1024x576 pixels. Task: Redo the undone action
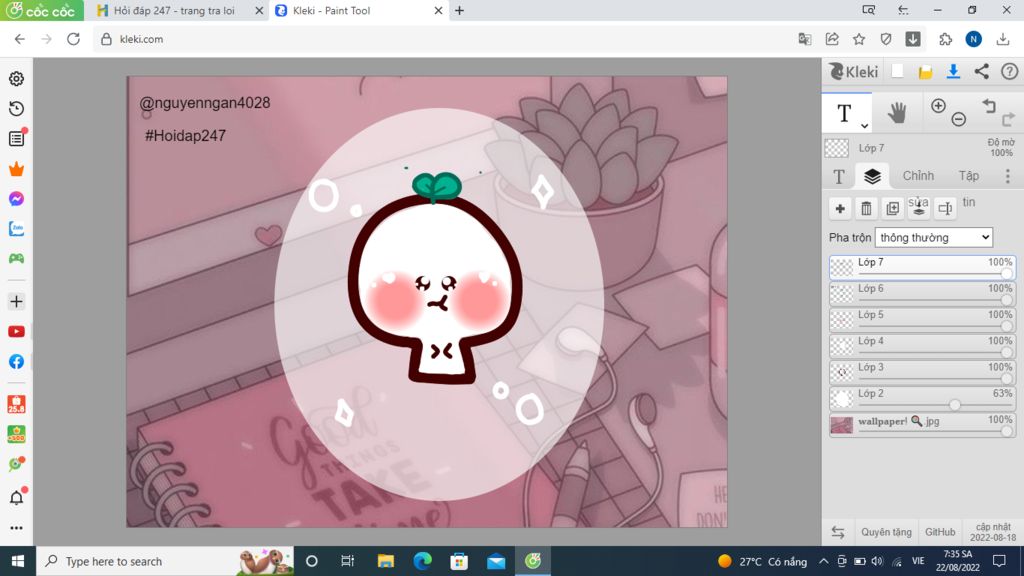(x=1008, y=119)
